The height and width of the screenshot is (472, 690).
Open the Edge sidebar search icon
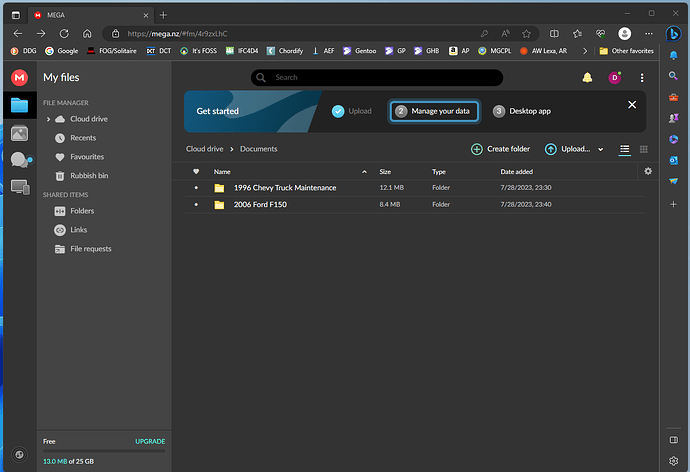pyautogui.click(x=673, y=76)
